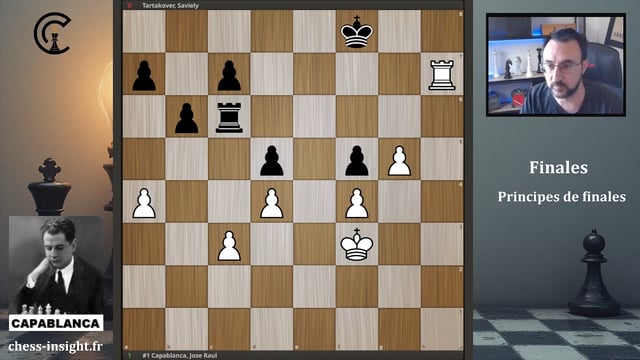Screen dimensions: 640x360
Task: Select the white pawn on c3
Action: (229, 246)
